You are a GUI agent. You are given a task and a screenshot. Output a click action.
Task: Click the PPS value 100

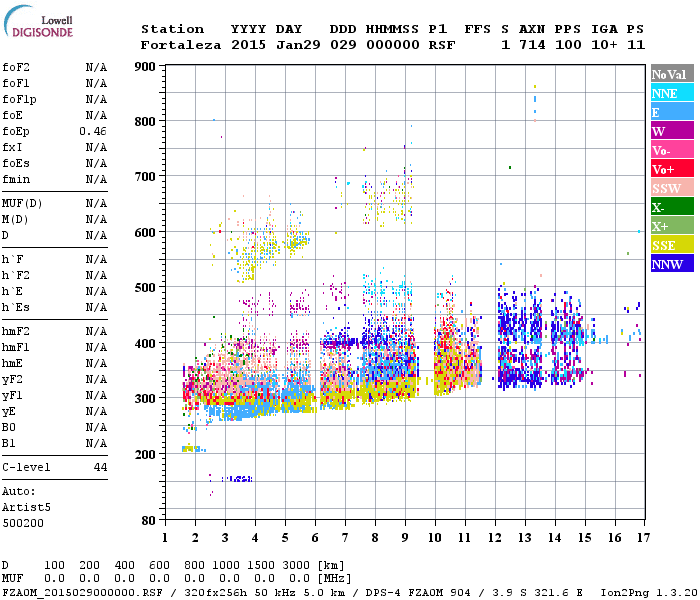tap(568, 45)
